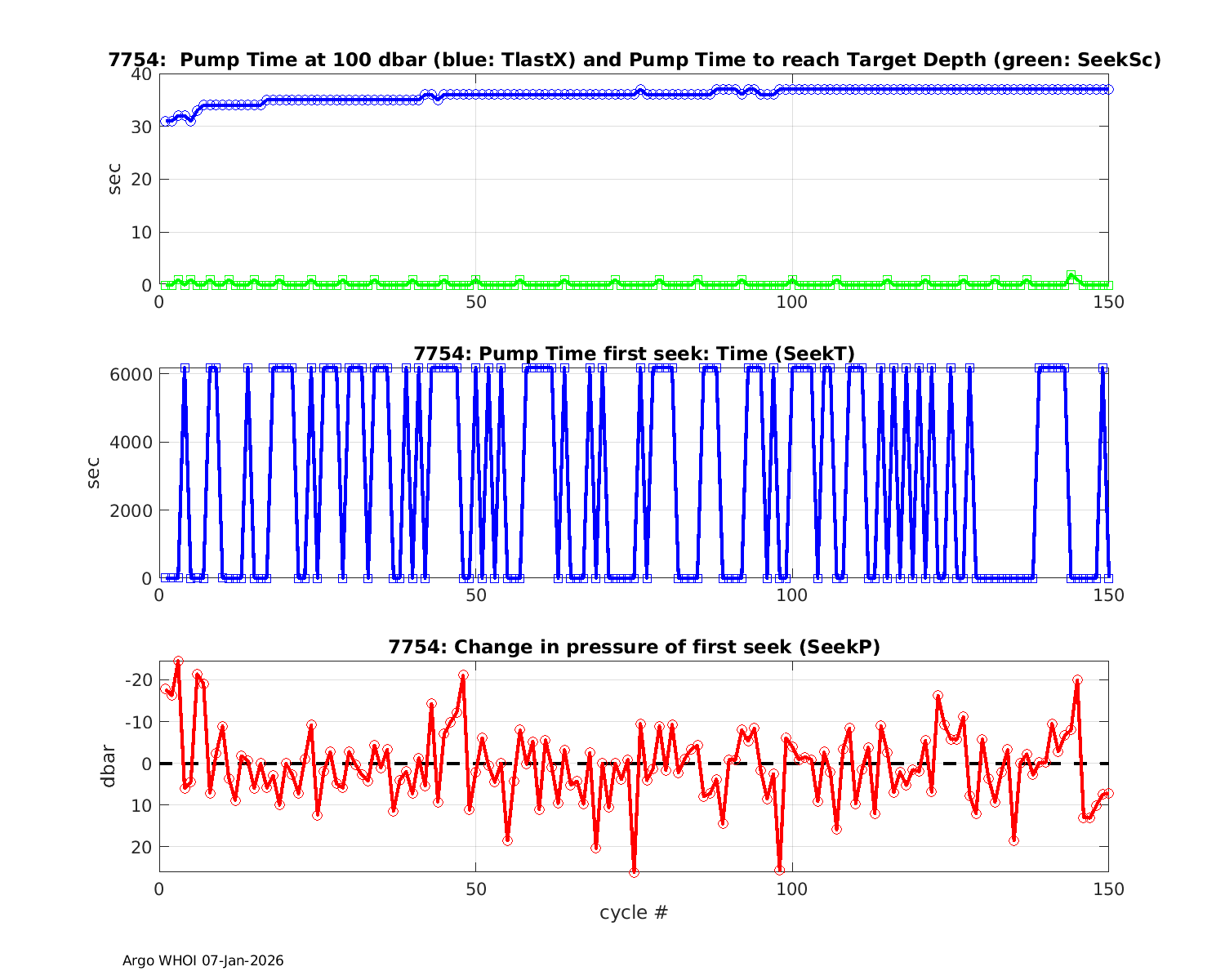The height and width of the screenshot is (980, 1225).
Task: Click the lowest red SeekP point near cycle 98
Action: coord(780,870)
